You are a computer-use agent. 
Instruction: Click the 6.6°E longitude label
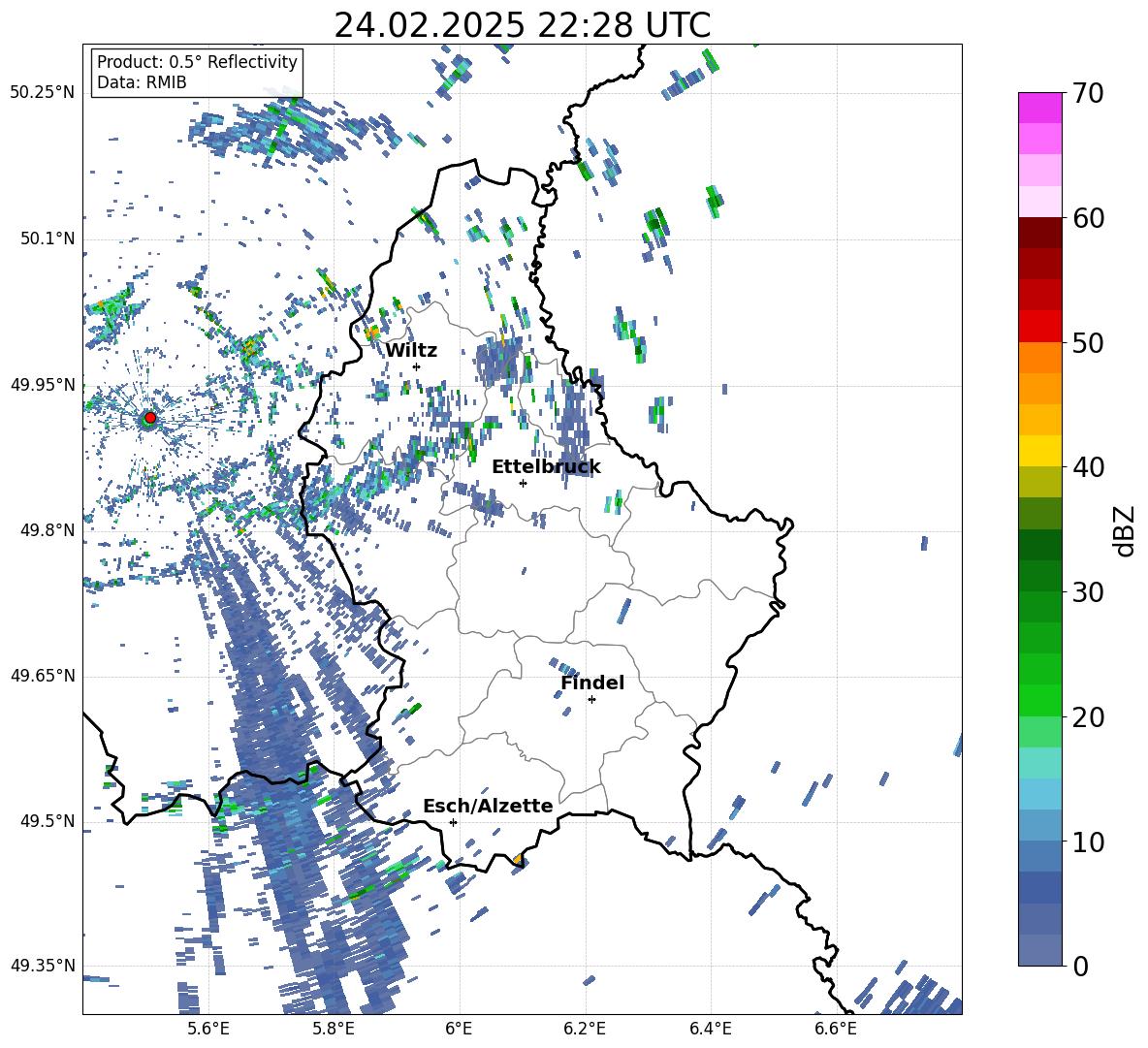pos(836,1029)
